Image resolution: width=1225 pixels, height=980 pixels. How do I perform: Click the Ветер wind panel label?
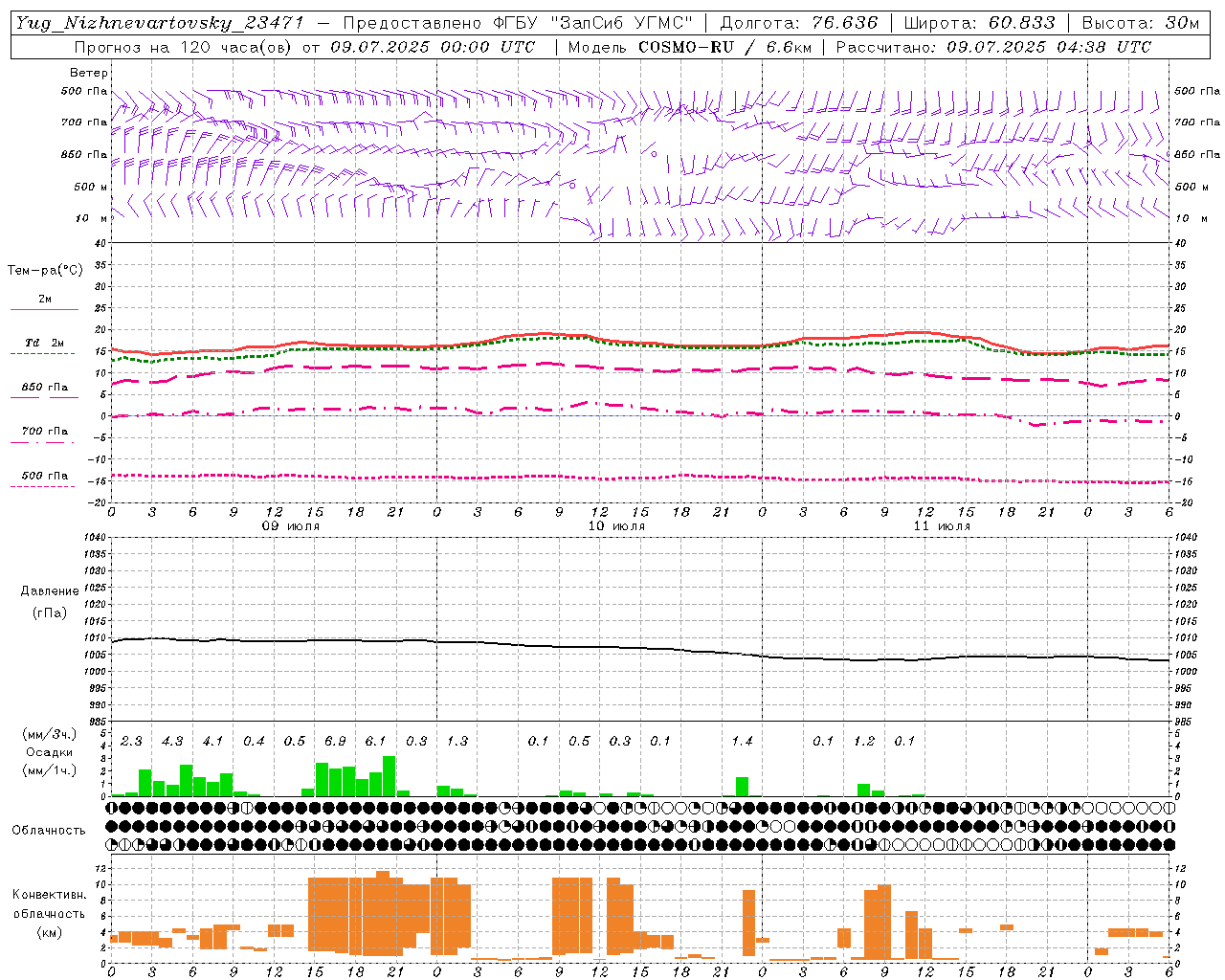(89, 73)
